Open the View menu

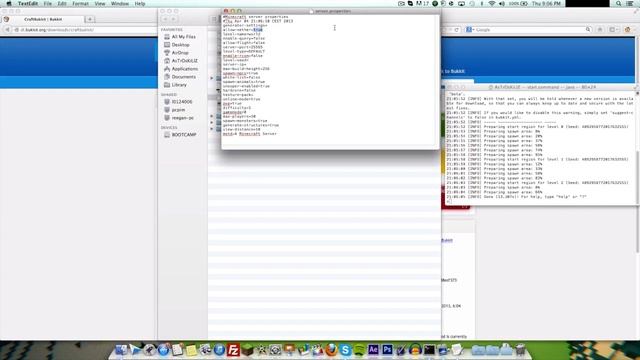(x=100, y=4)
